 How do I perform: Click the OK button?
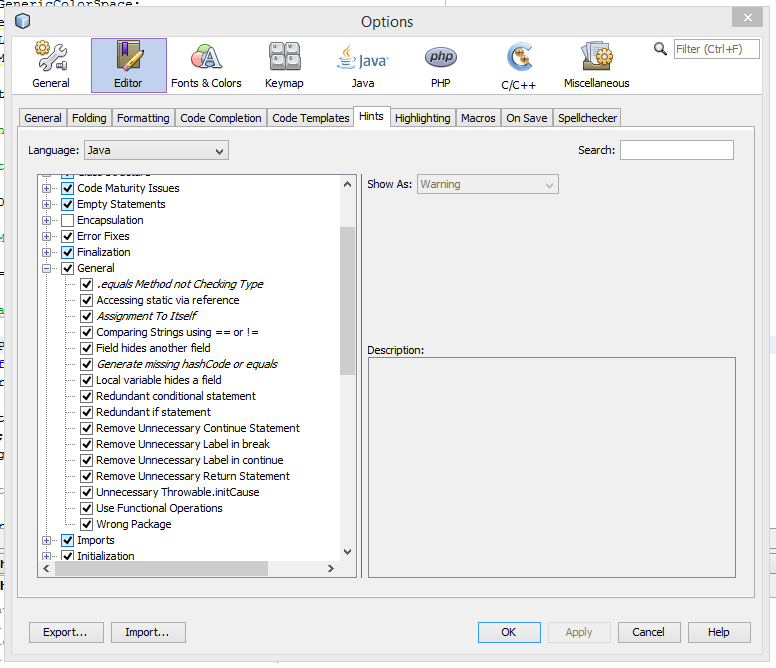coord(508,632)
